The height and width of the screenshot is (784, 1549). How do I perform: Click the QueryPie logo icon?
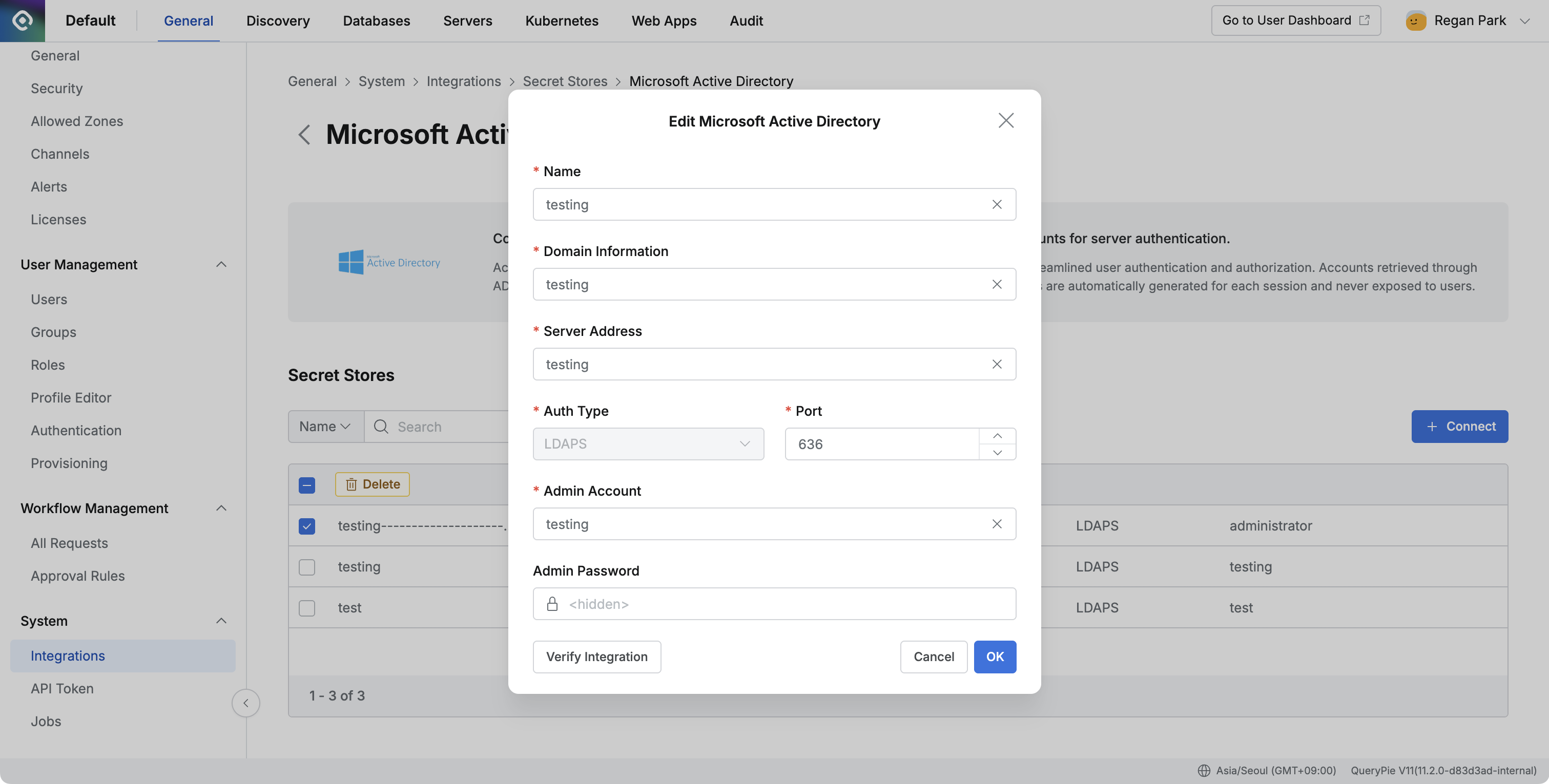click(x=22, y=20)
